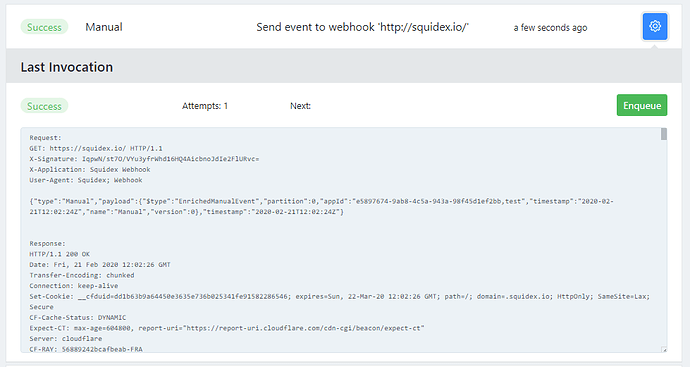Viewport: 690px width, 367px height.
Task: Click 'Server: cloudflare' line
Action: [66, 338]
